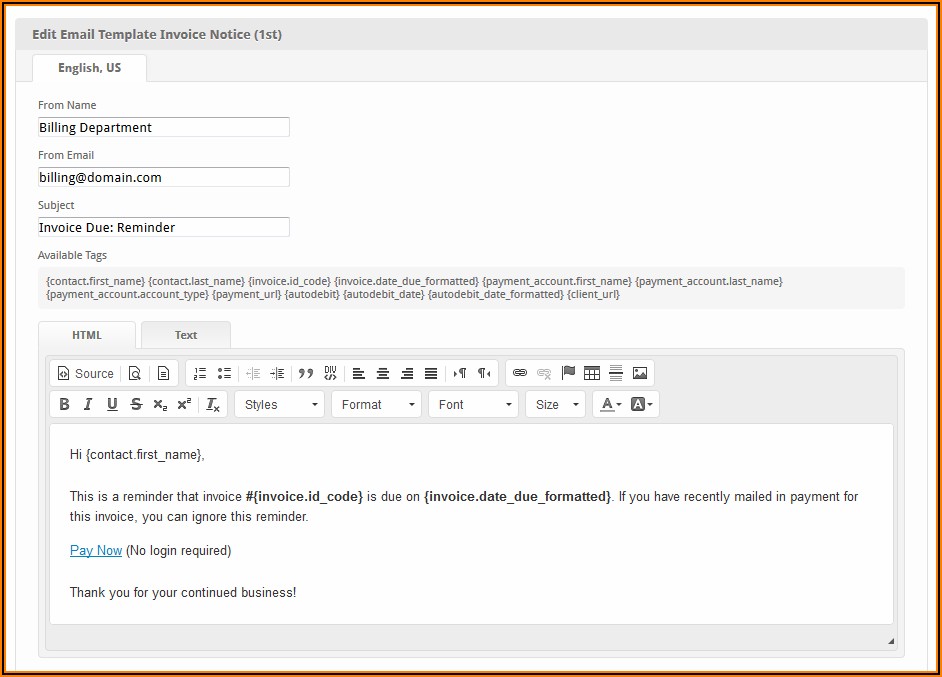Insert a link with the chain icon
The image size is (942, 677).
point(520,373)
